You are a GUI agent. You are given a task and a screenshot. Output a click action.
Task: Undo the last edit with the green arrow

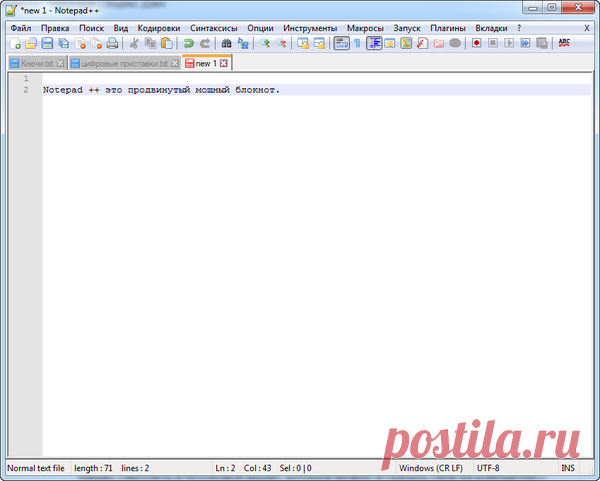[188, 43]
